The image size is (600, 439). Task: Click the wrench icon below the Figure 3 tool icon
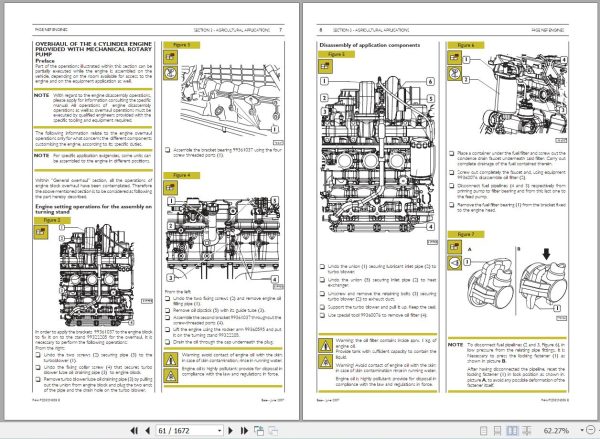[x=171, y=73]
